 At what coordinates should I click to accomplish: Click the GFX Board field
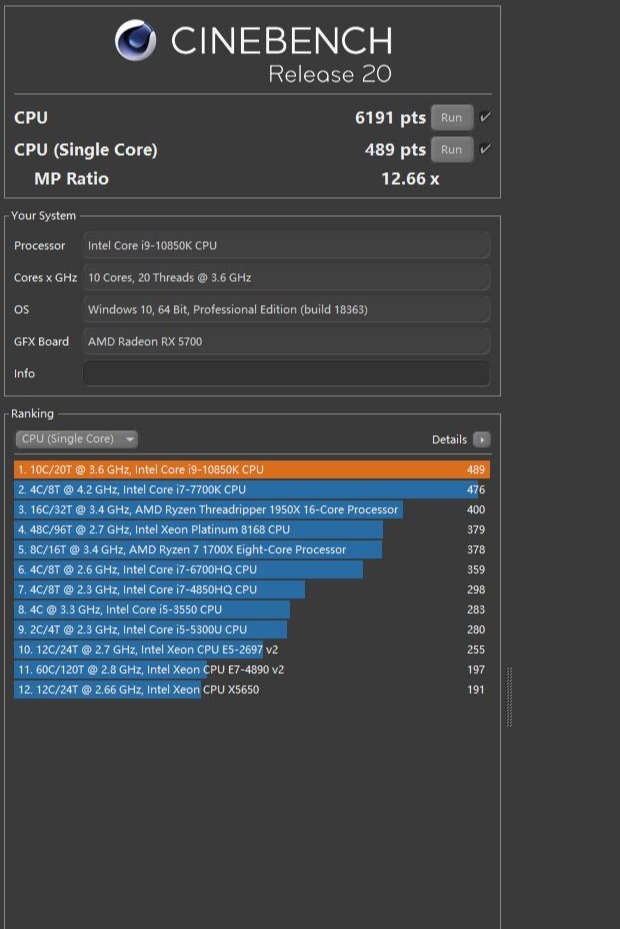pyautogui.click(x=286, y=342)
